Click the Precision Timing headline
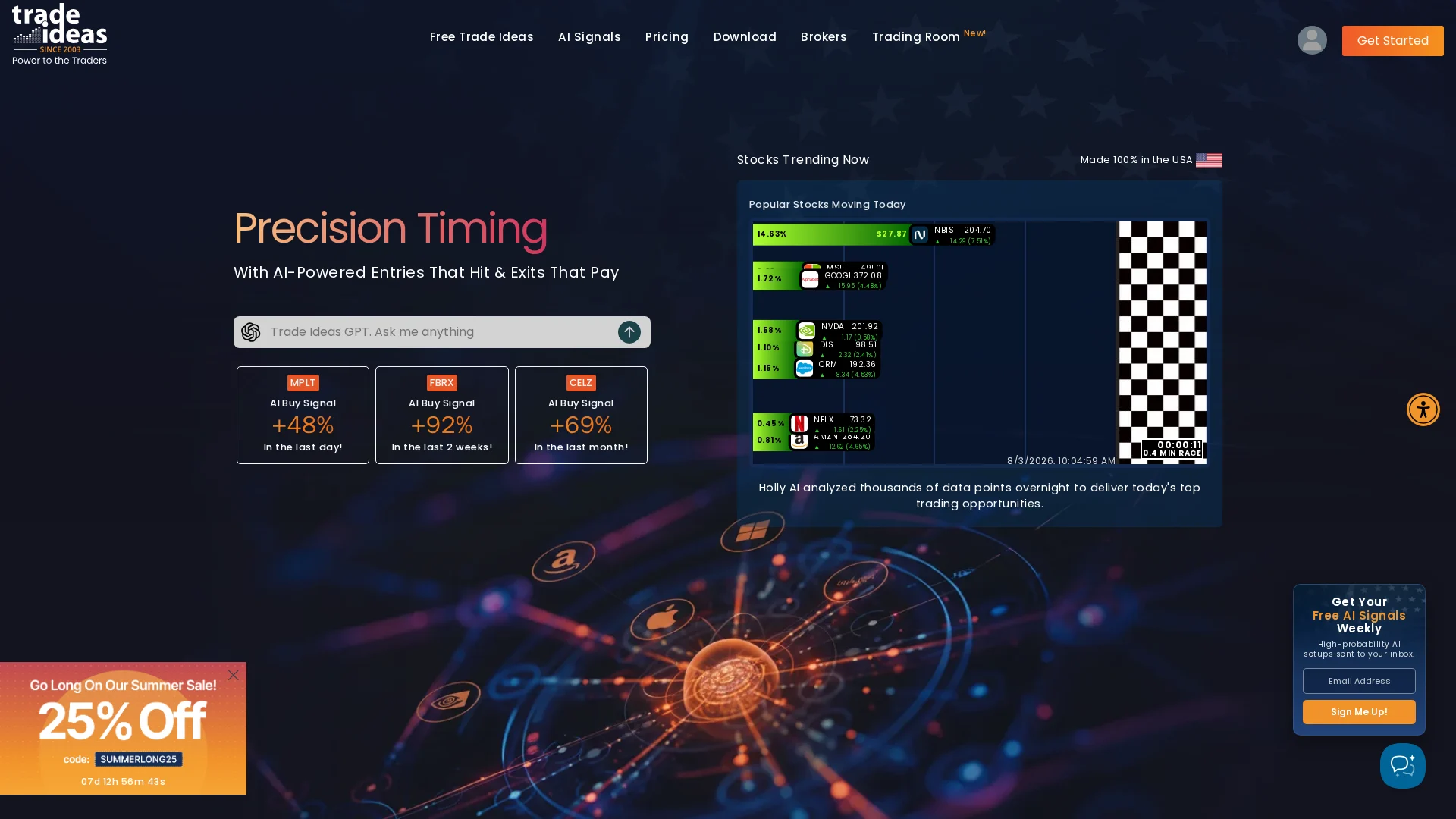Image resolution: width=1456 pixels, height=819 pixels. [x=391, y=228]
